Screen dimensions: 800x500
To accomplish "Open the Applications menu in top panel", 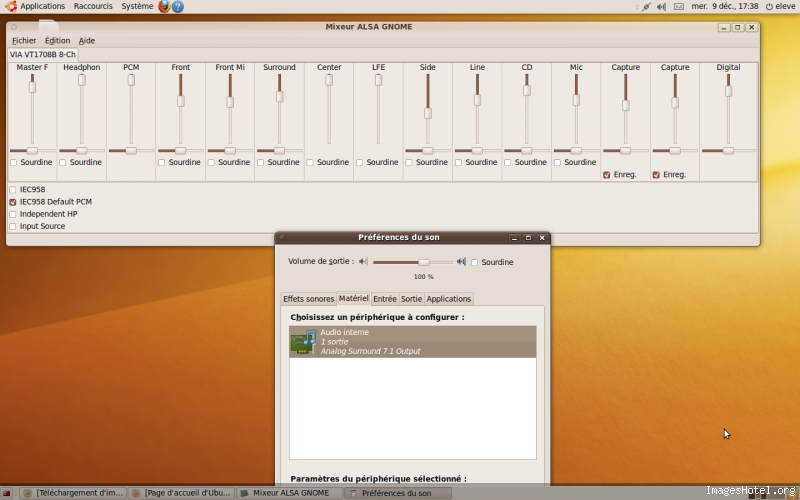I will pyautogui.click(x=42, y=6).
